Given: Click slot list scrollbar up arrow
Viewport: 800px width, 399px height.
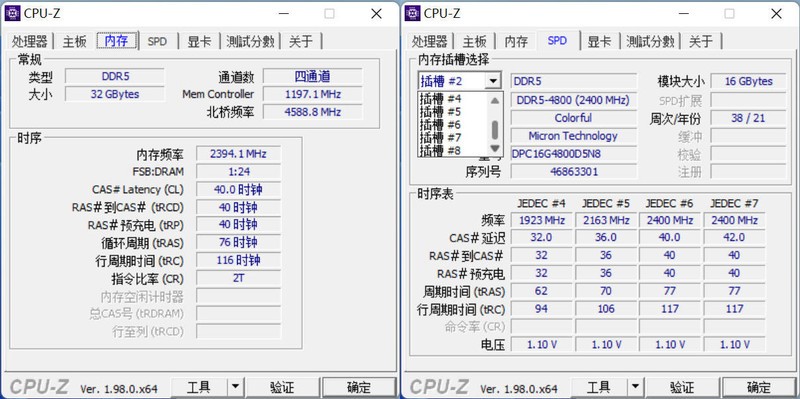Looking at the screenshot, I should pyautogui.click(x=494, y=101).
